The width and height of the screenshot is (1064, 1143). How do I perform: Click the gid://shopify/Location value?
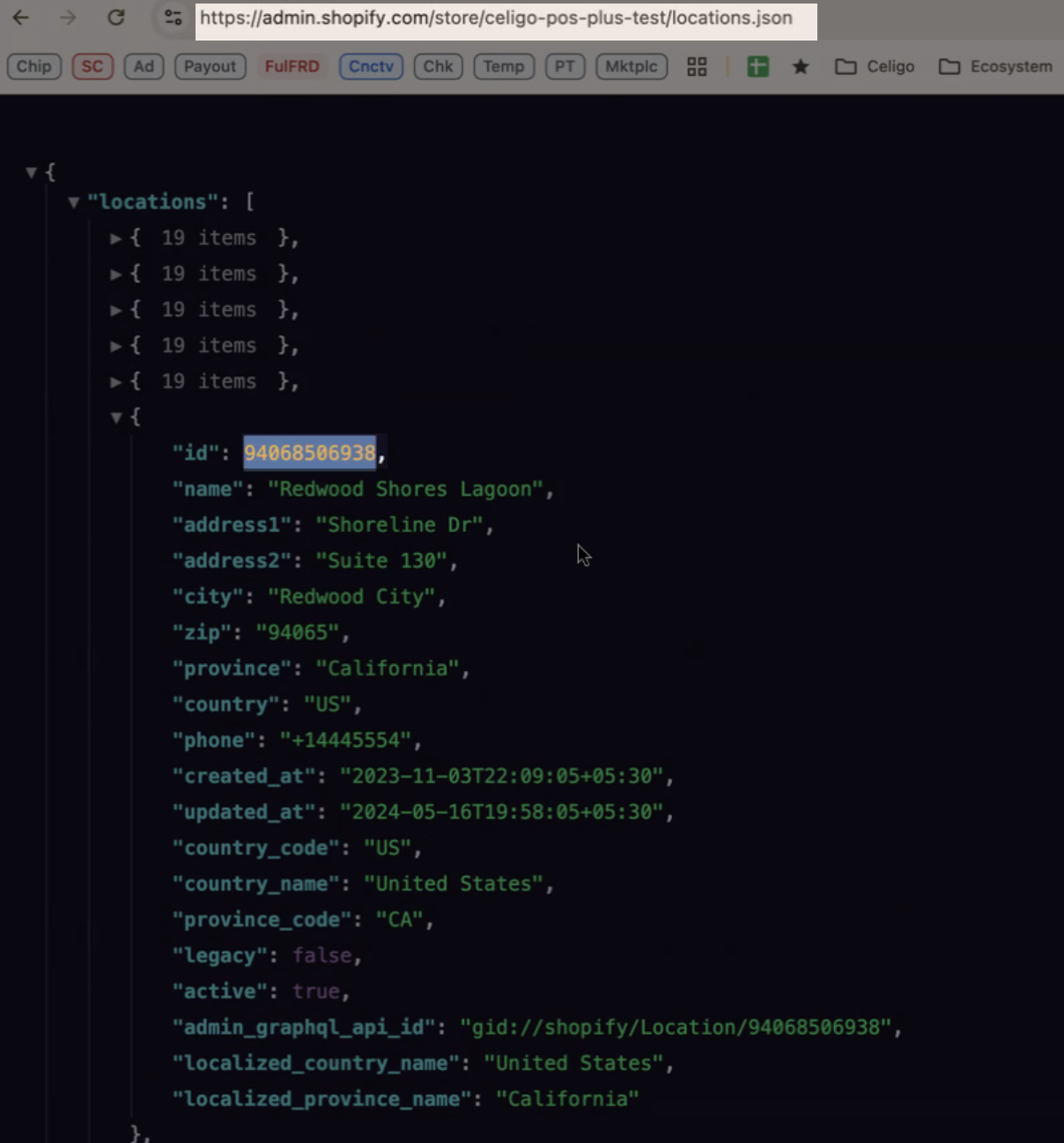pos(676,1028)
